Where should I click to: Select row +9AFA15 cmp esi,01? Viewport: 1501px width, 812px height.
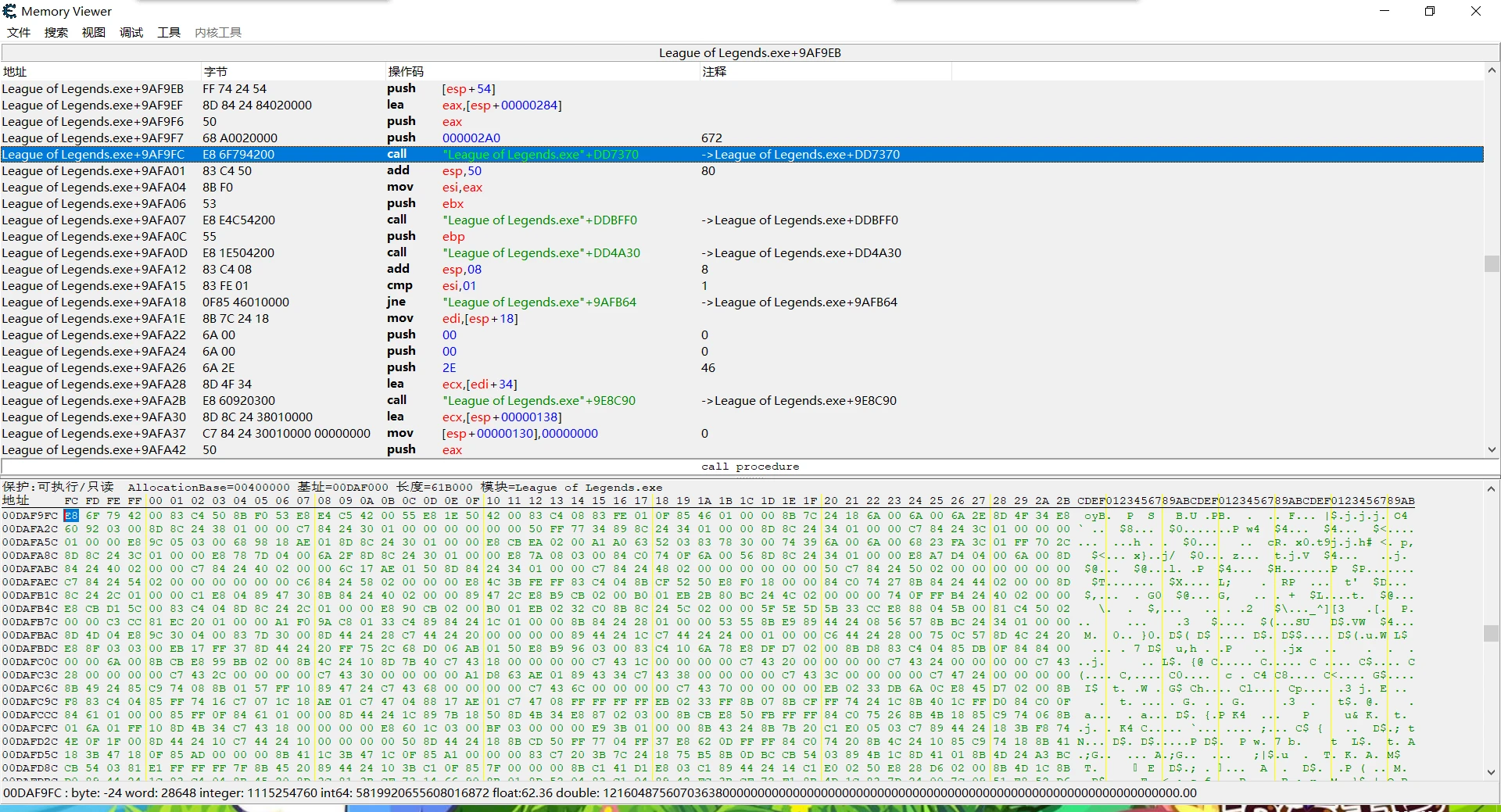point(742,285)
